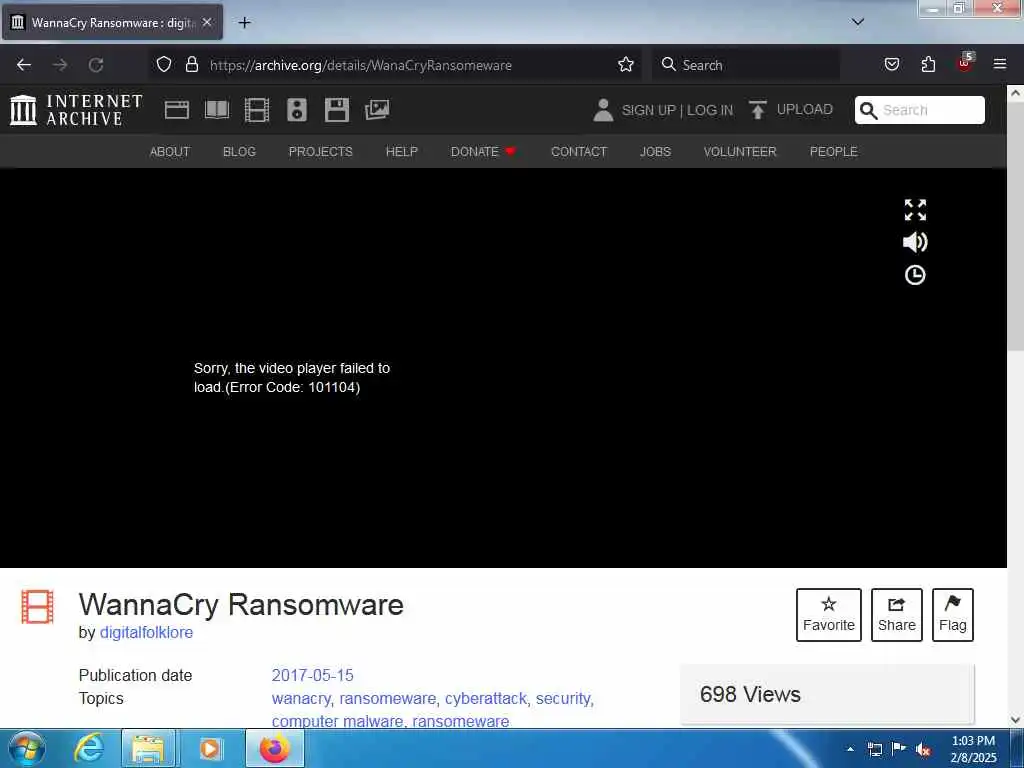Click the Internet Archive logo
This screenshot has width=1024, height=768.
pos(76,110)
